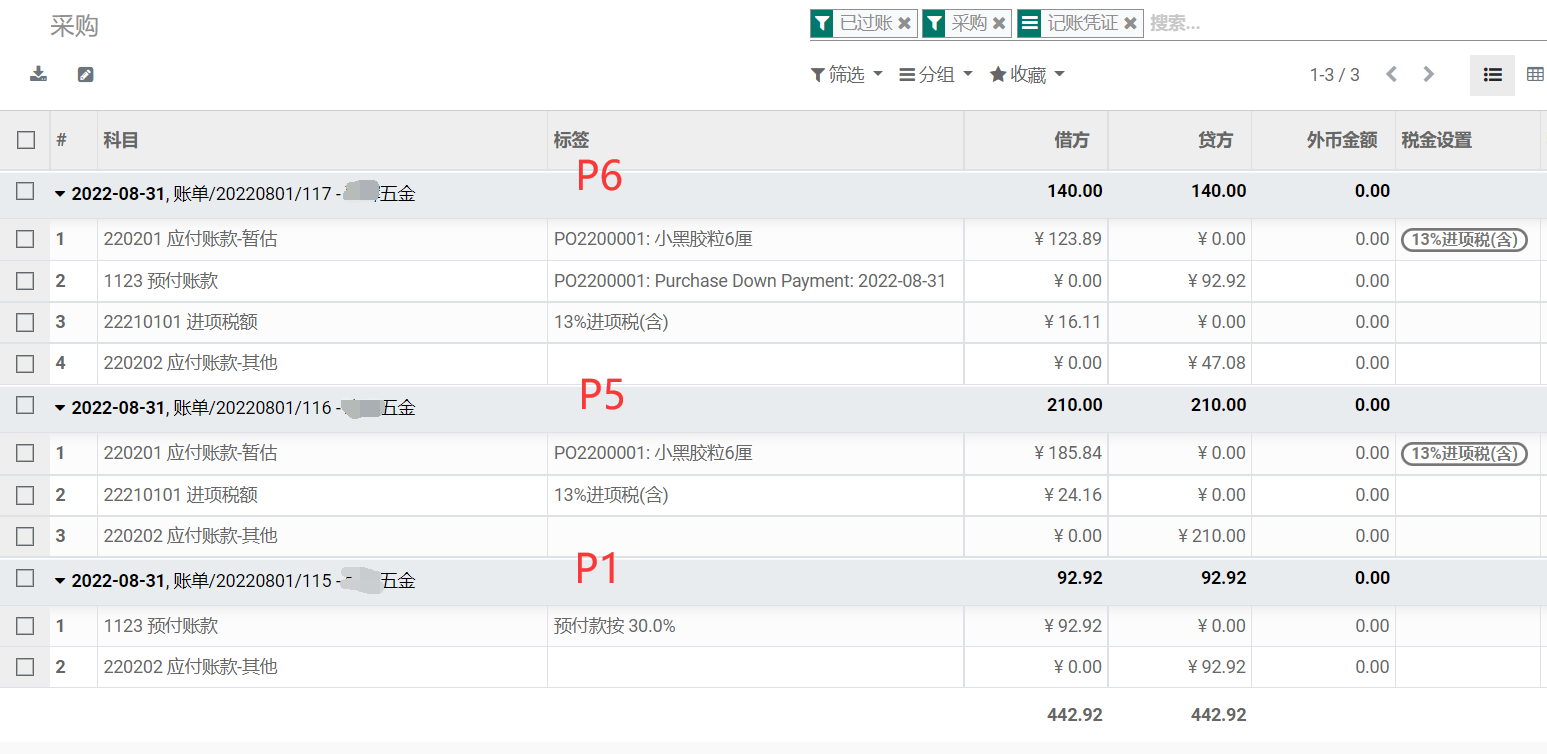Open the 收藏 favorites dropdown

1026,74
